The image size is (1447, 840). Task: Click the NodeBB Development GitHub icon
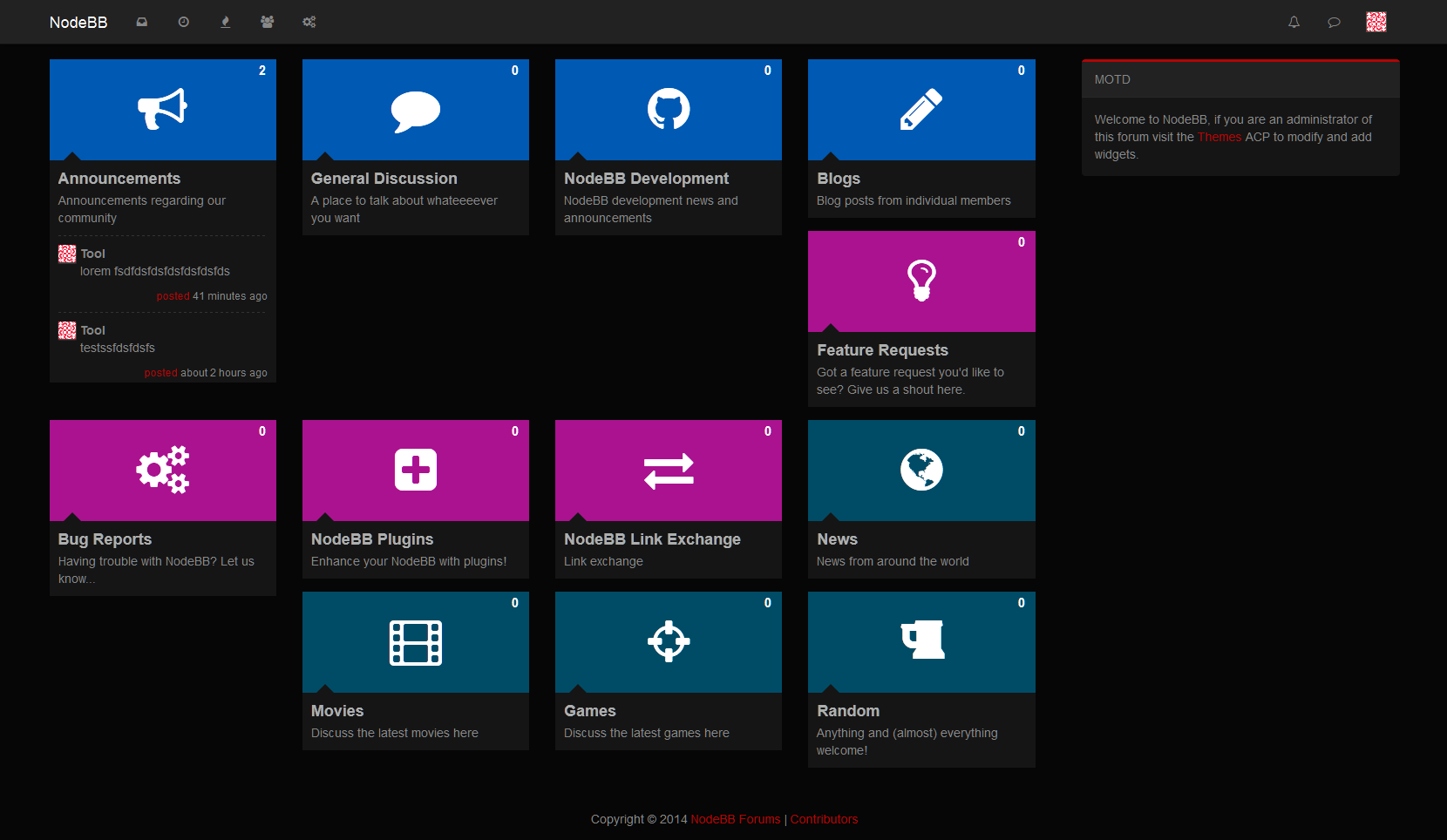click(669, 109)
